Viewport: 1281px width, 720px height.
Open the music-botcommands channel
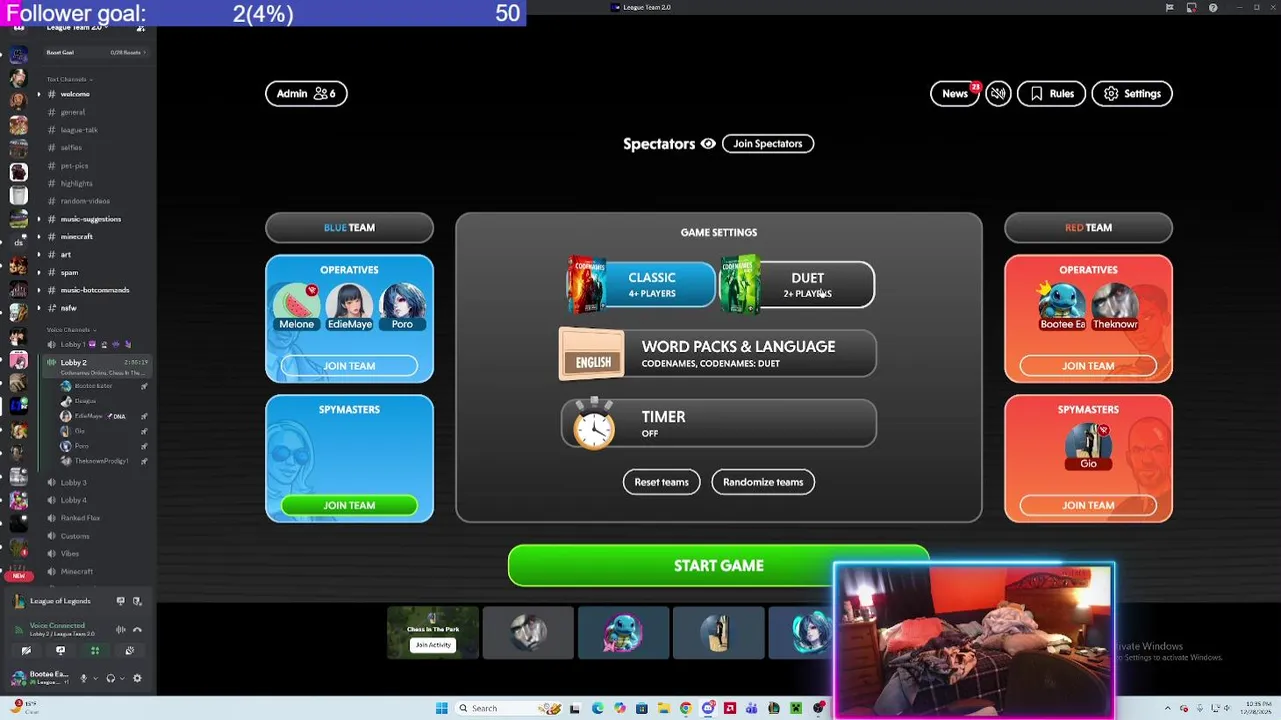pos(94,290)
